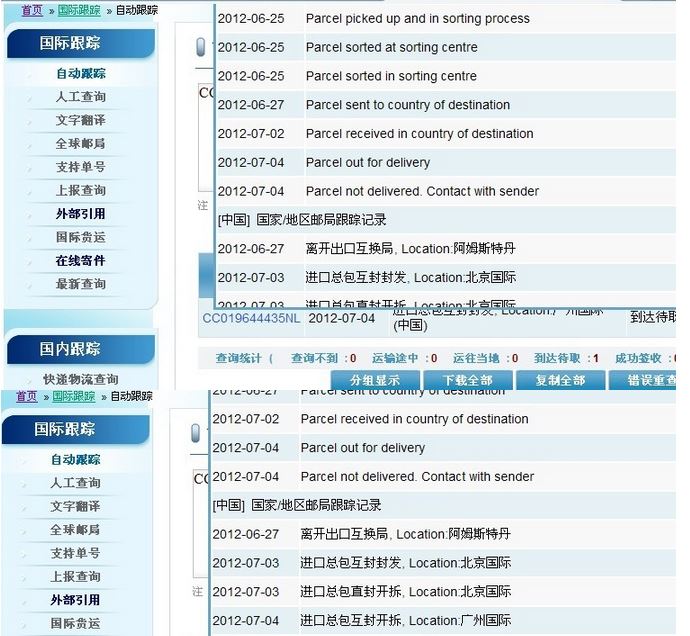The image size is (690, 636).
Task: Click the 2012-07-04 date beside CC019644435NL
Action: point(341,318)
